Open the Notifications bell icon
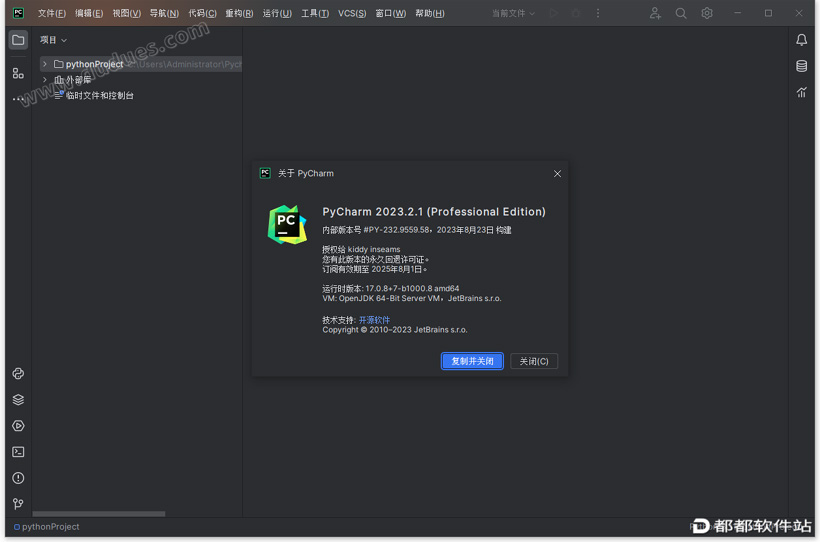 pos(801,40)
